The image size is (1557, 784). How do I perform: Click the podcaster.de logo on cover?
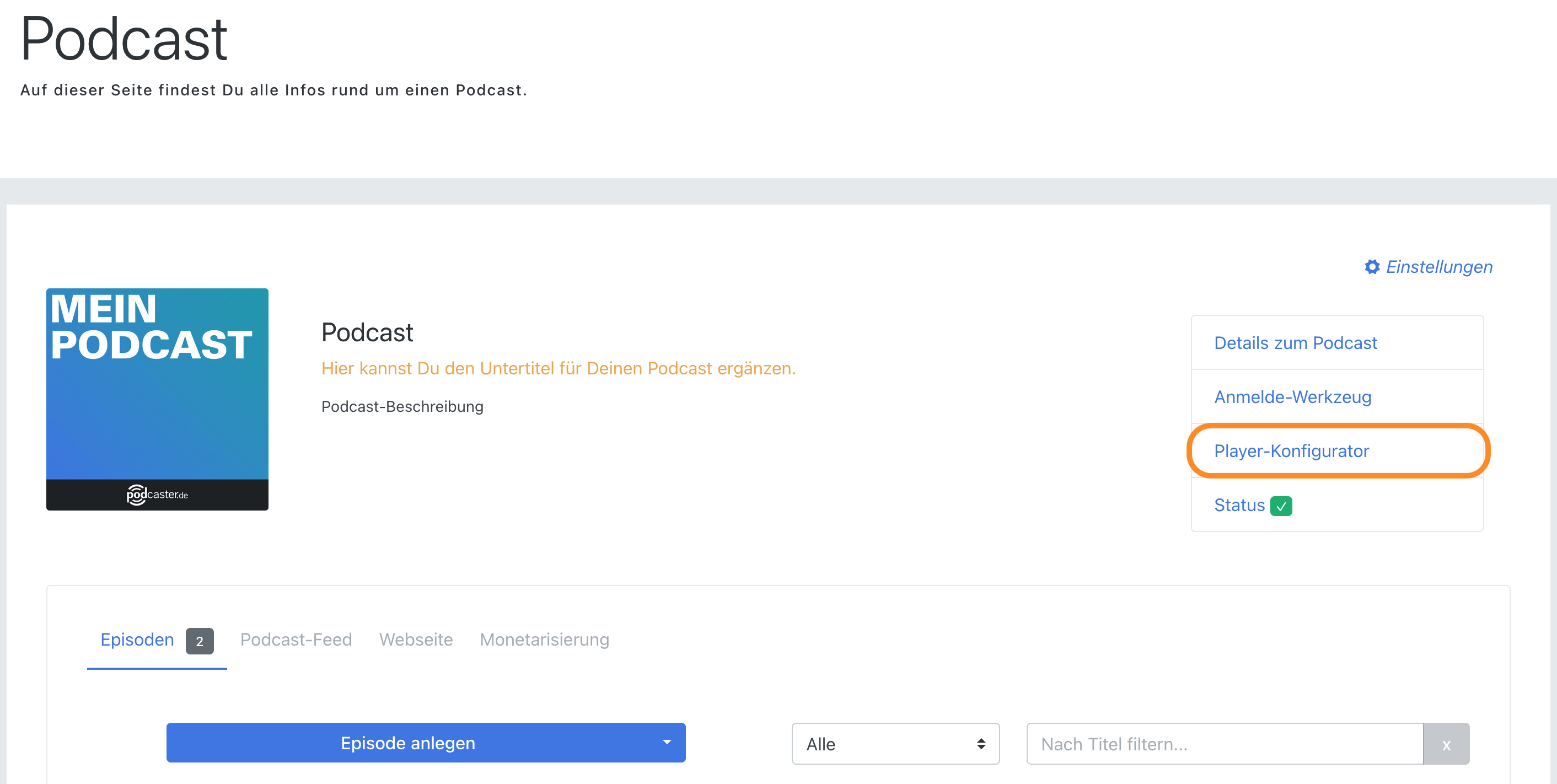[x=157, y=495]
